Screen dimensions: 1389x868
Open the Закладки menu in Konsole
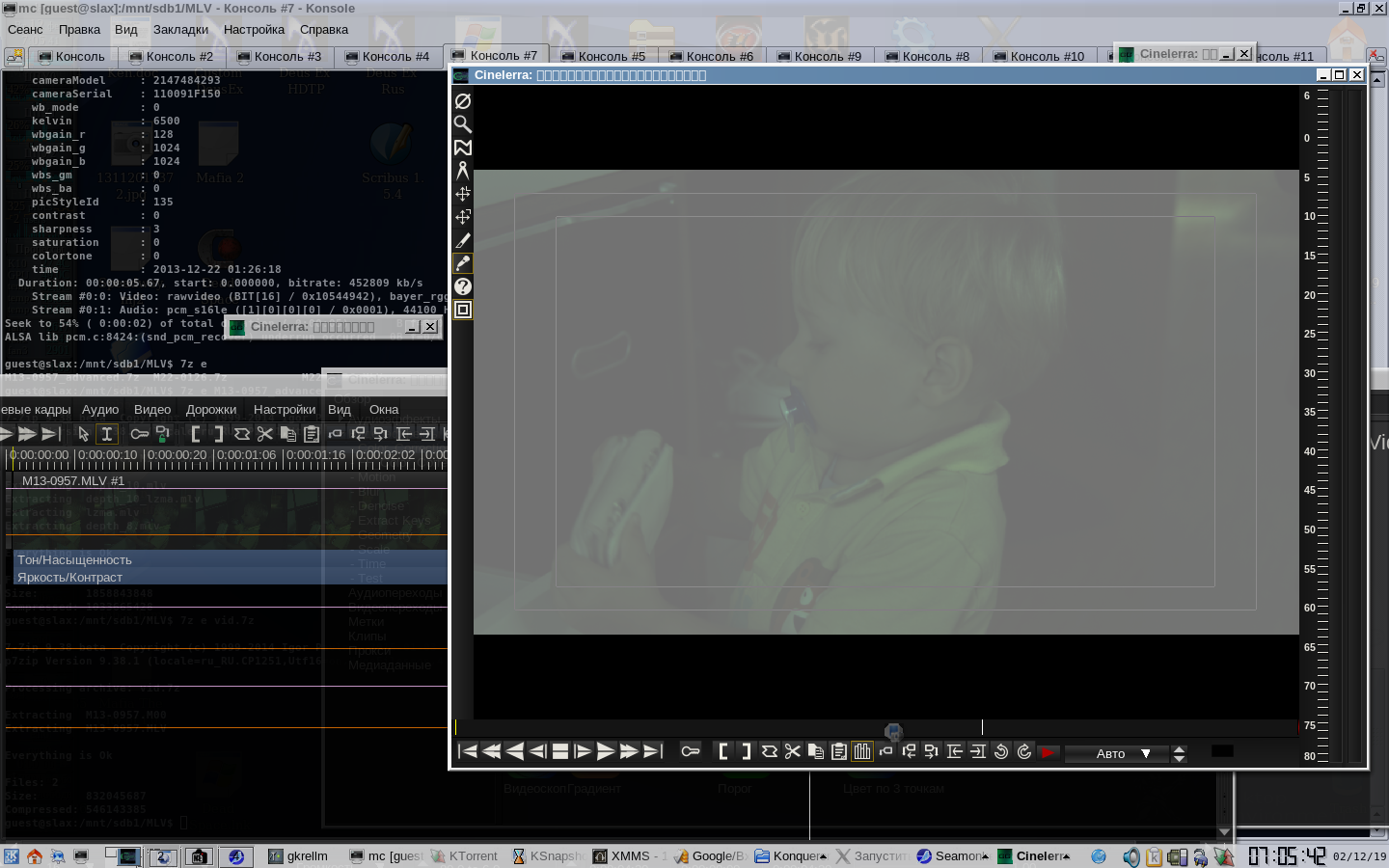coord(181,29)
